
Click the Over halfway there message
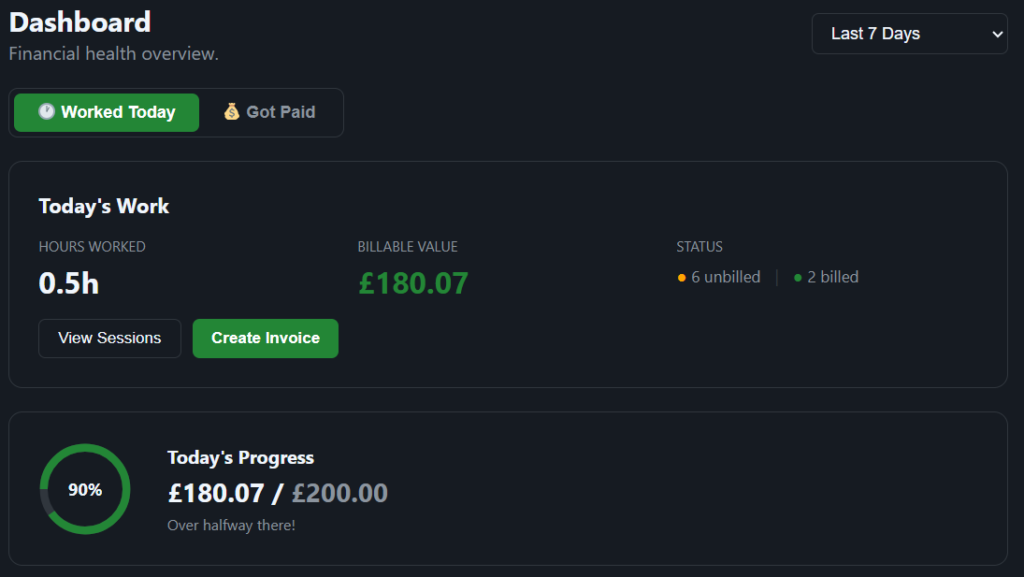[231, 525]
